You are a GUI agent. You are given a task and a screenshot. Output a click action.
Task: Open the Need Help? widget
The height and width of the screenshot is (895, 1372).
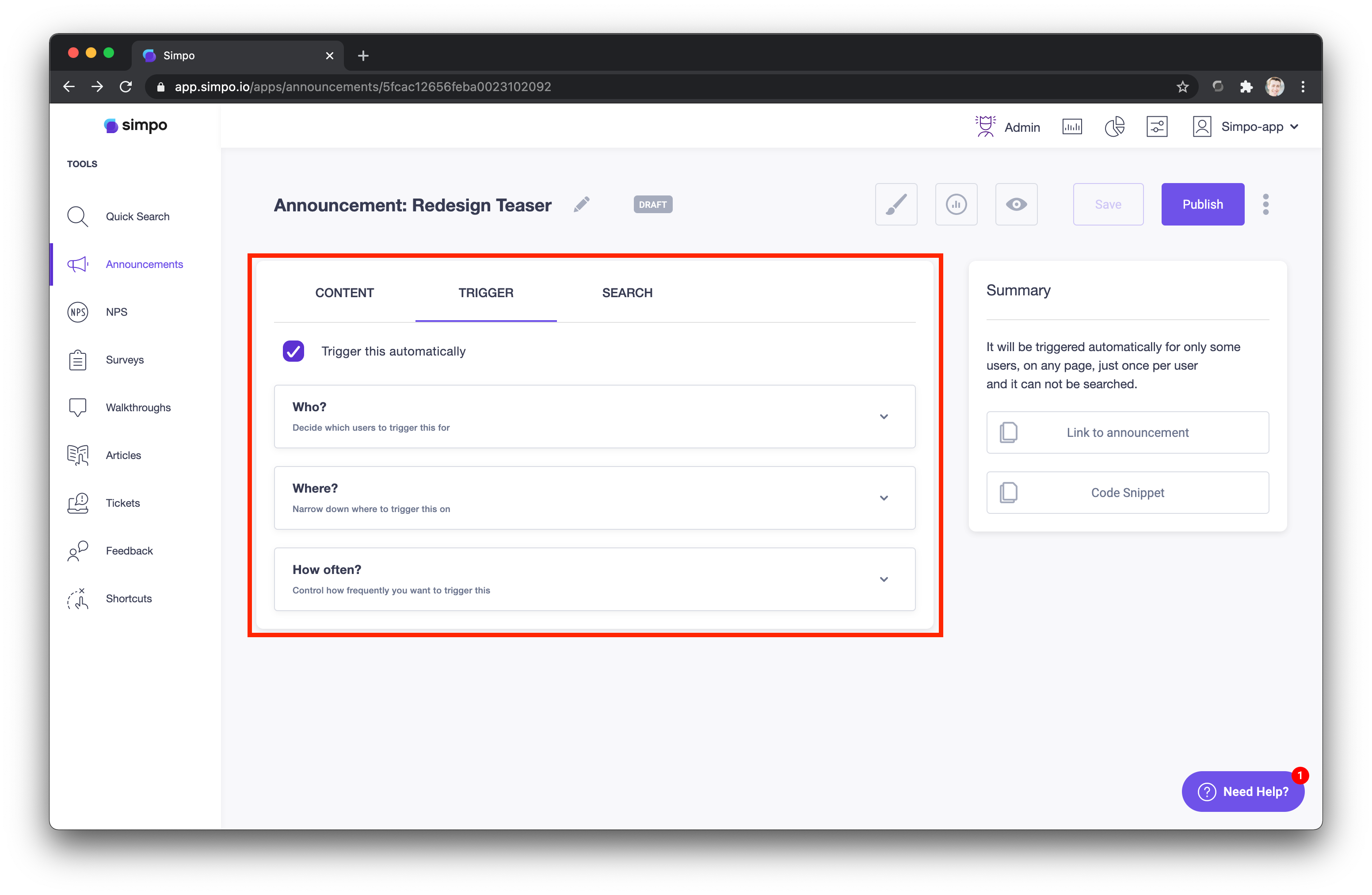[1242, 791]
